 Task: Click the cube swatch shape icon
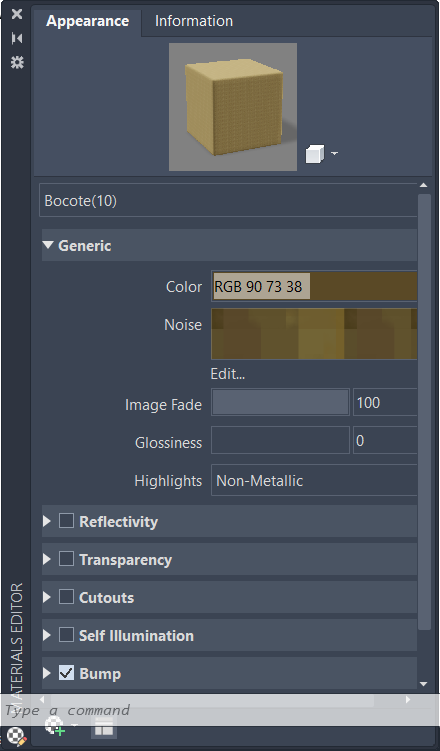pyautogui.click(x=315, y=154)
